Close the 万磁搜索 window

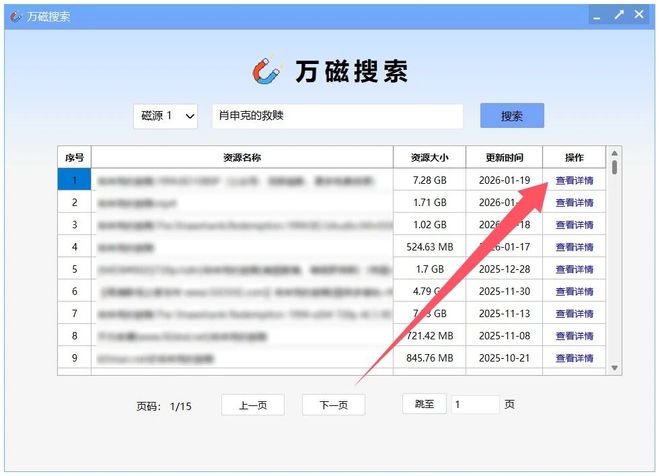coord(639,15)
